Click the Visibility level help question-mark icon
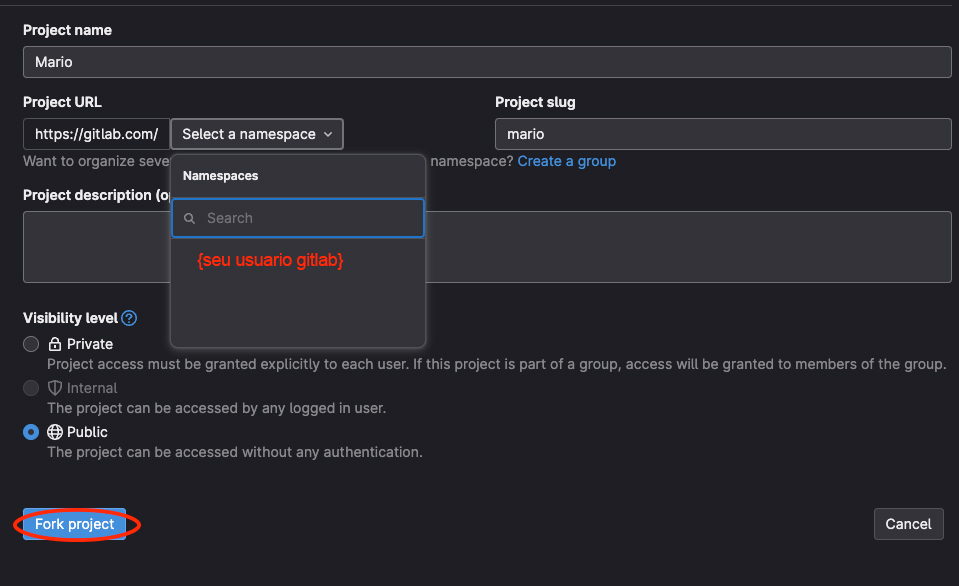The height and width of the screenshot is (586, 959). [x=129, y=318]
